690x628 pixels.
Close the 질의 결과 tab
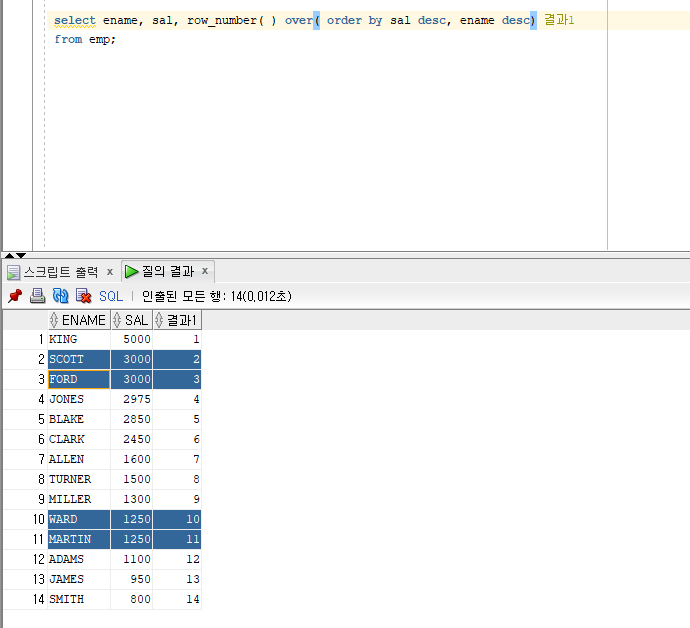(x=205, y=271)
